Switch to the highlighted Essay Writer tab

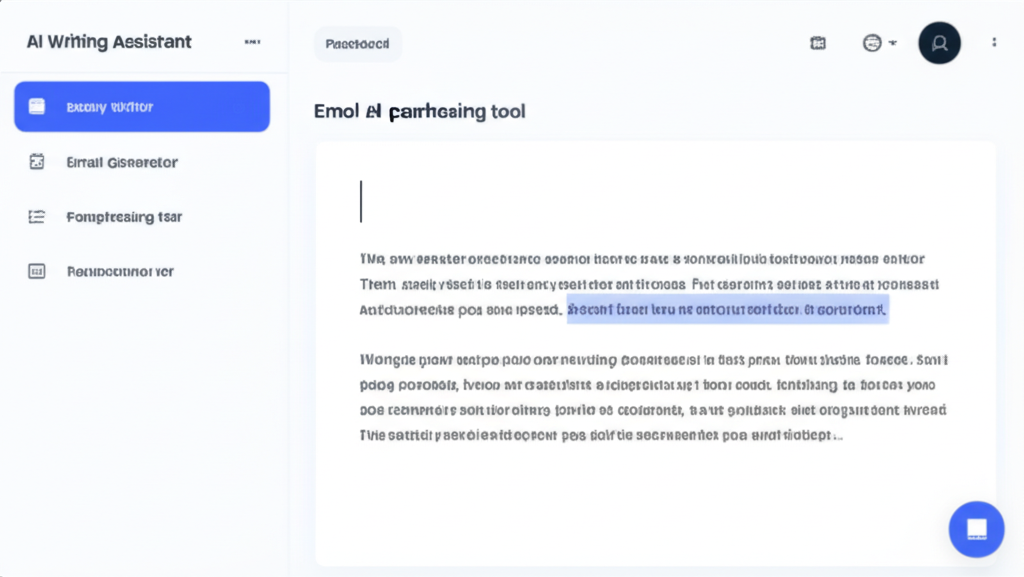coord(142,107)
